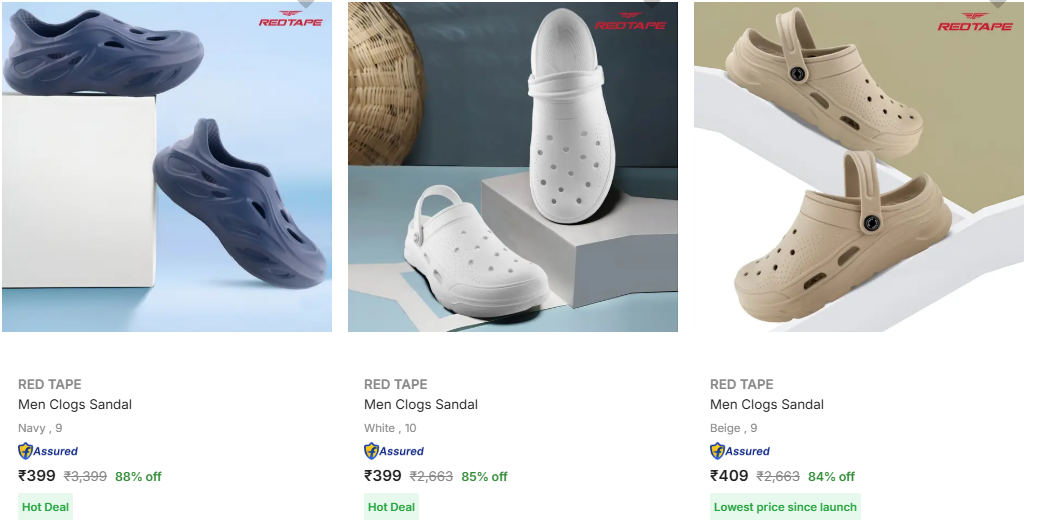This screenshot has height=528, width=1038.
Task: Open Men Clogs Sandal link for Beige, 9
Action: pyautogui.click(x=767, y=404)
